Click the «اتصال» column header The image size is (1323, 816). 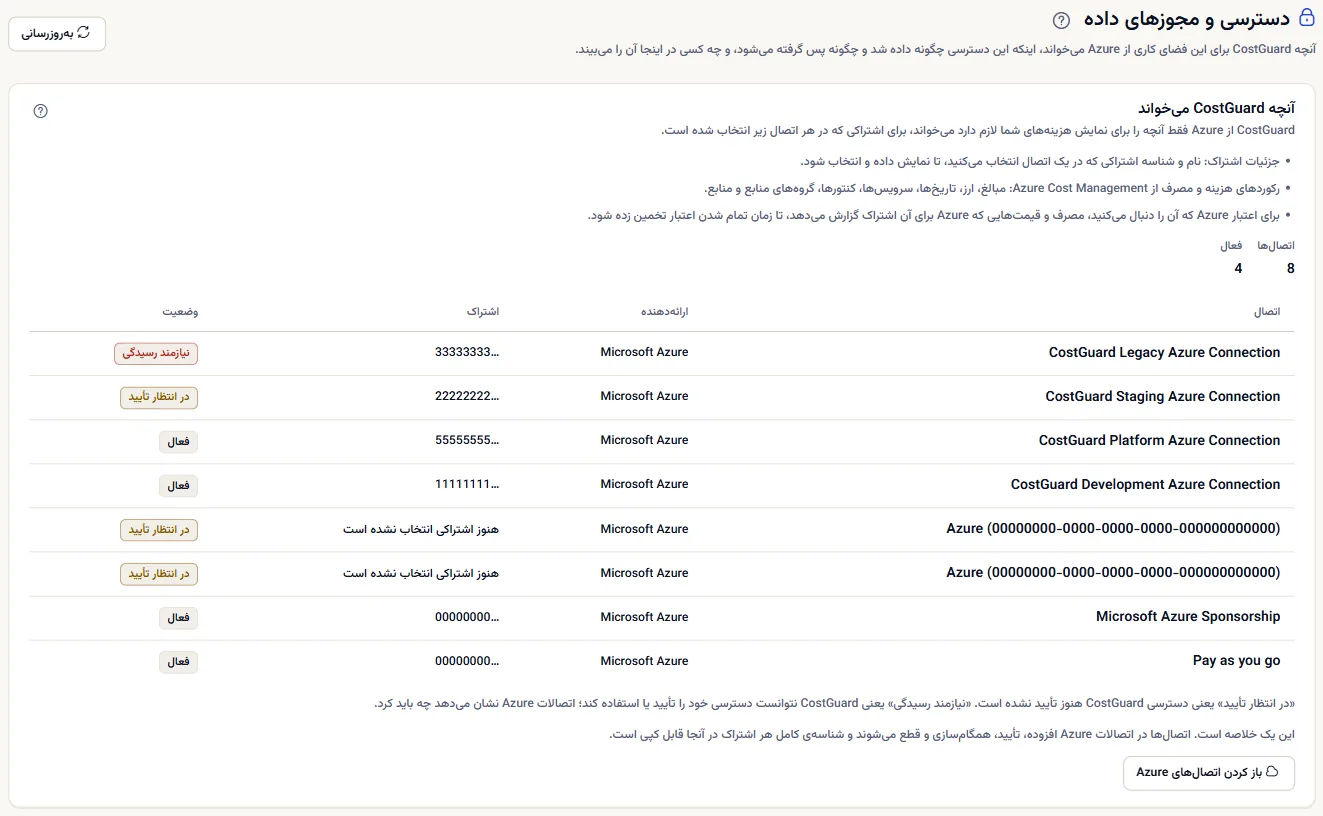click(1267, 312)
